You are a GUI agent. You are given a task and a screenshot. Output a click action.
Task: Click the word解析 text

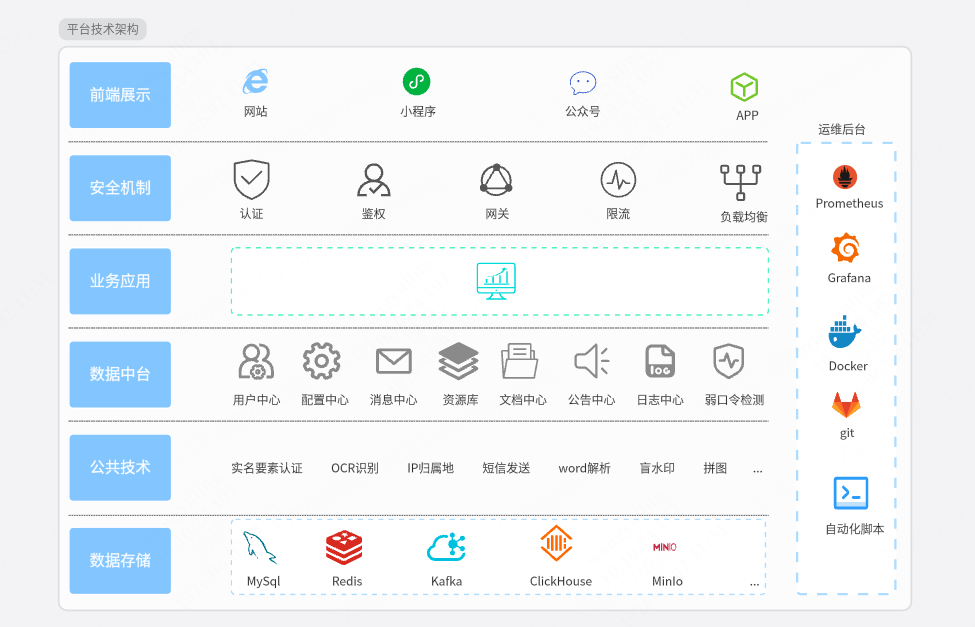(585, 468)
